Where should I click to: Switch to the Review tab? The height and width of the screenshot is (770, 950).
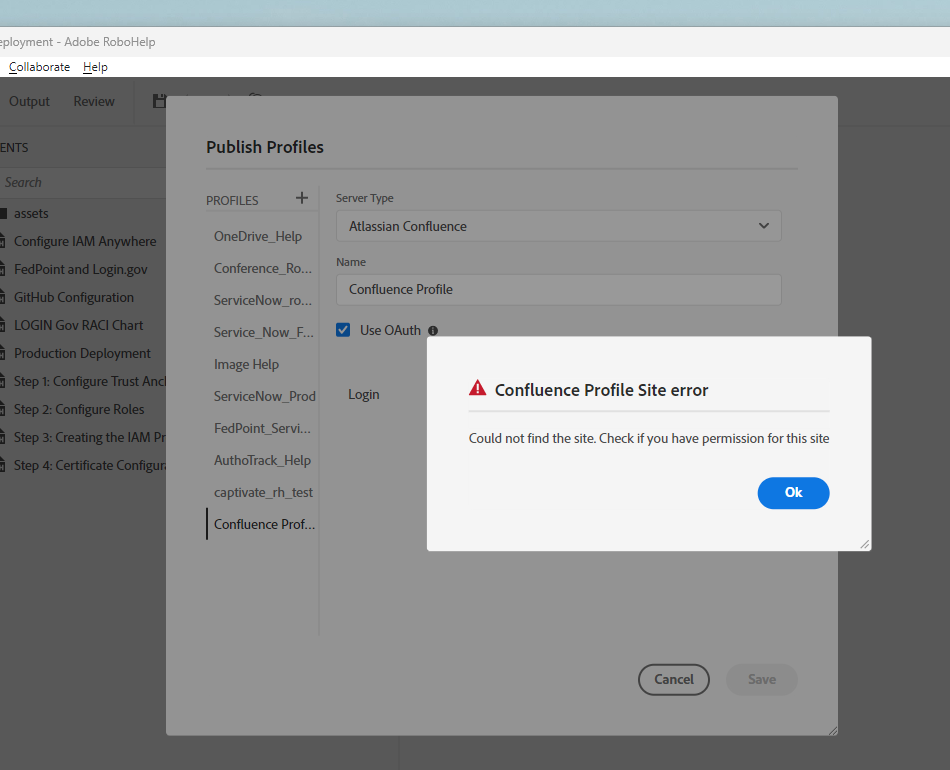click(x=94, y=101)
